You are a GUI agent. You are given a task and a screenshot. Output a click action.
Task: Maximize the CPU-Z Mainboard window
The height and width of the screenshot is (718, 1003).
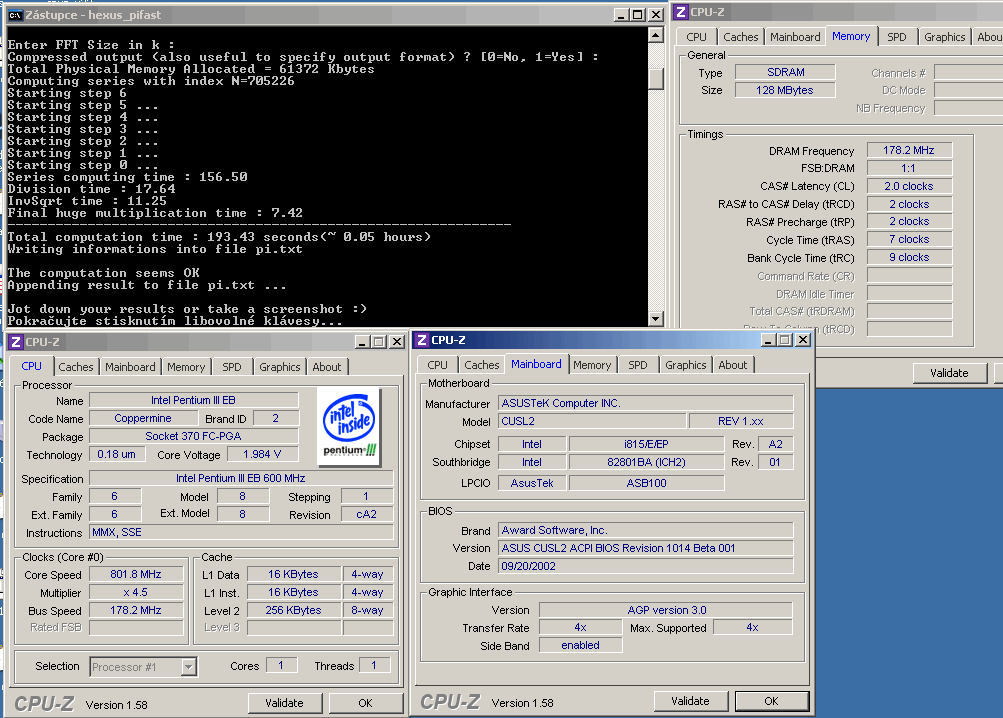point(785,340)
